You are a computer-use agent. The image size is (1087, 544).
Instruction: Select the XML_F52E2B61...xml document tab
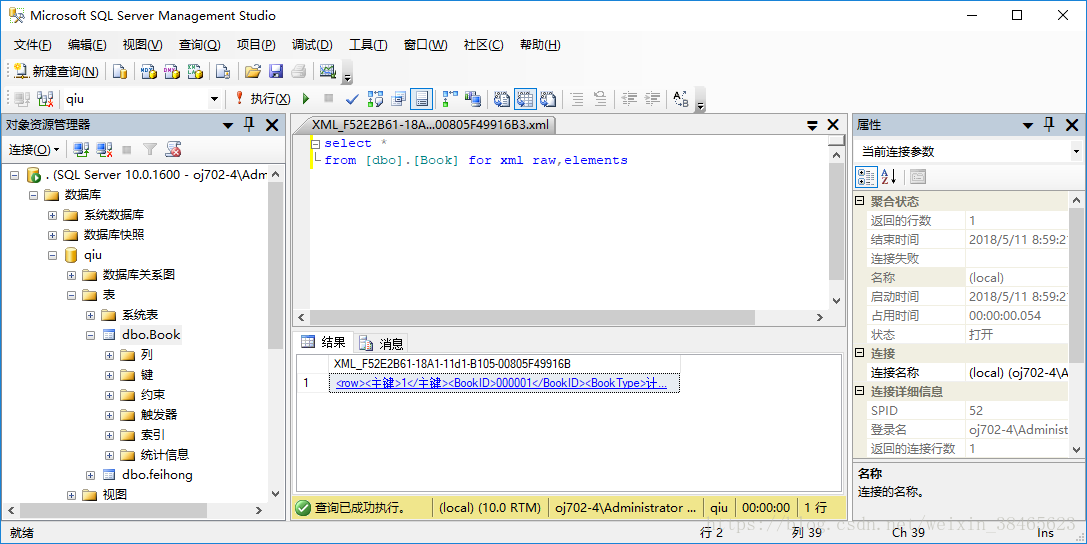[x=430, y=125]
